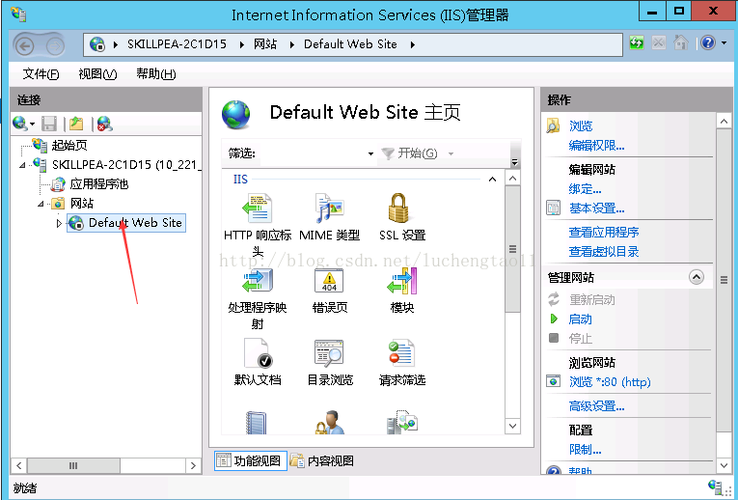Click the green 启动 start arrow icon
Image resolution: width=738 pixels, height=500 pixels.
point(554,319)
